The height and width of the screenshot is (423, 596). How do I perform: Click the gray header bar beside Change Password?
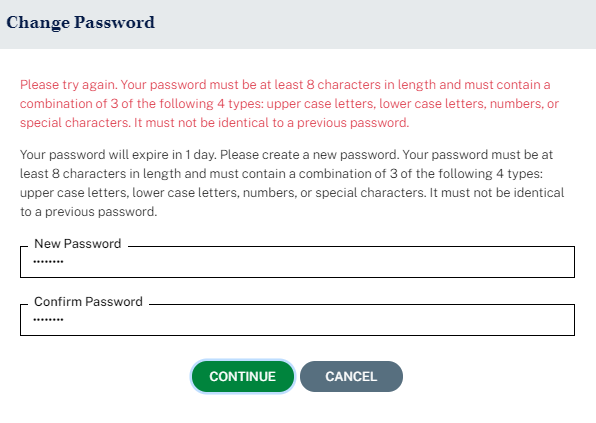point(372,24)
